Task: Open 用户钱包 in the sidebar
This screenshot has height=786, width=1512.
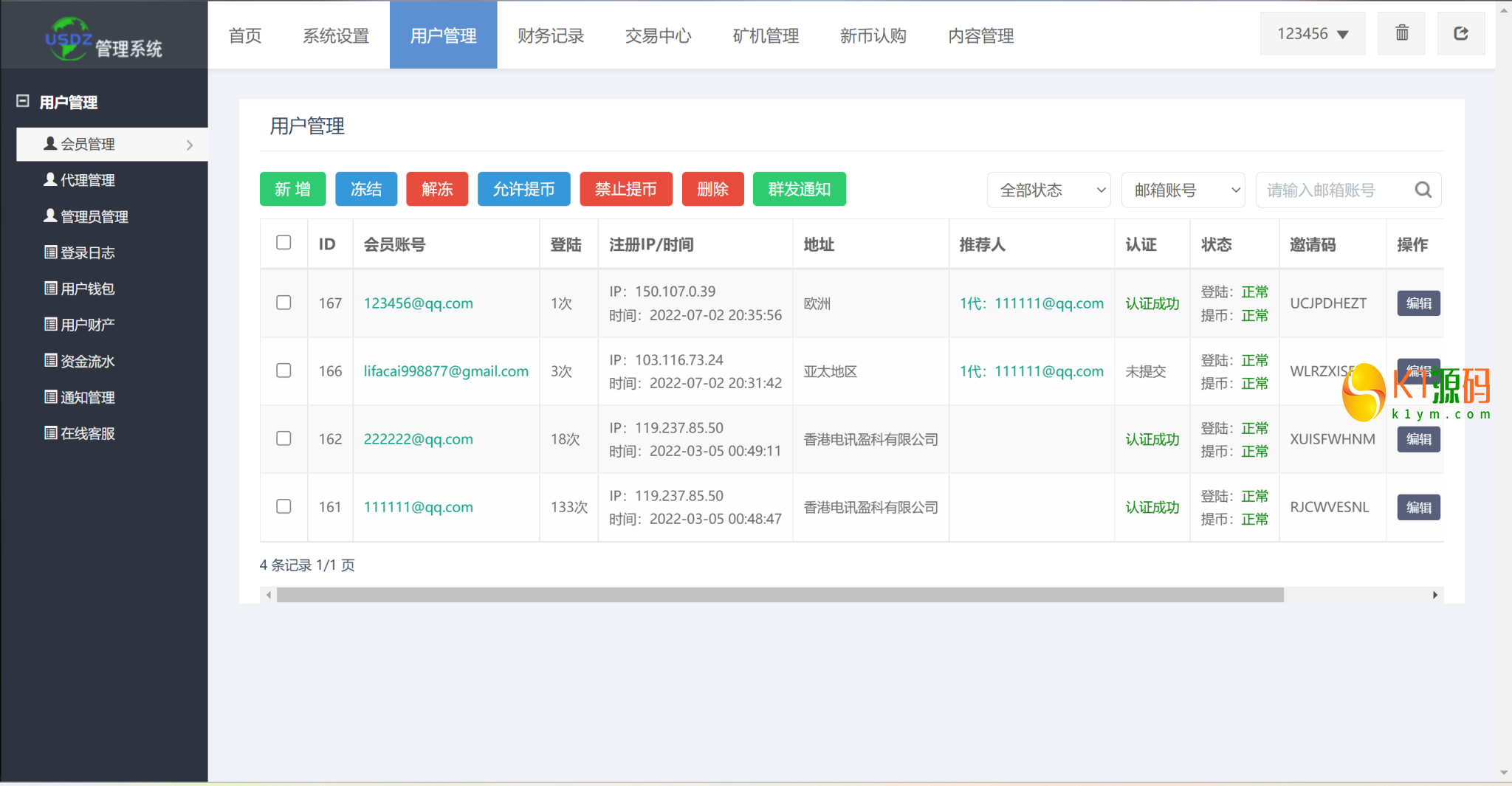Action: [x=87, y=289]
